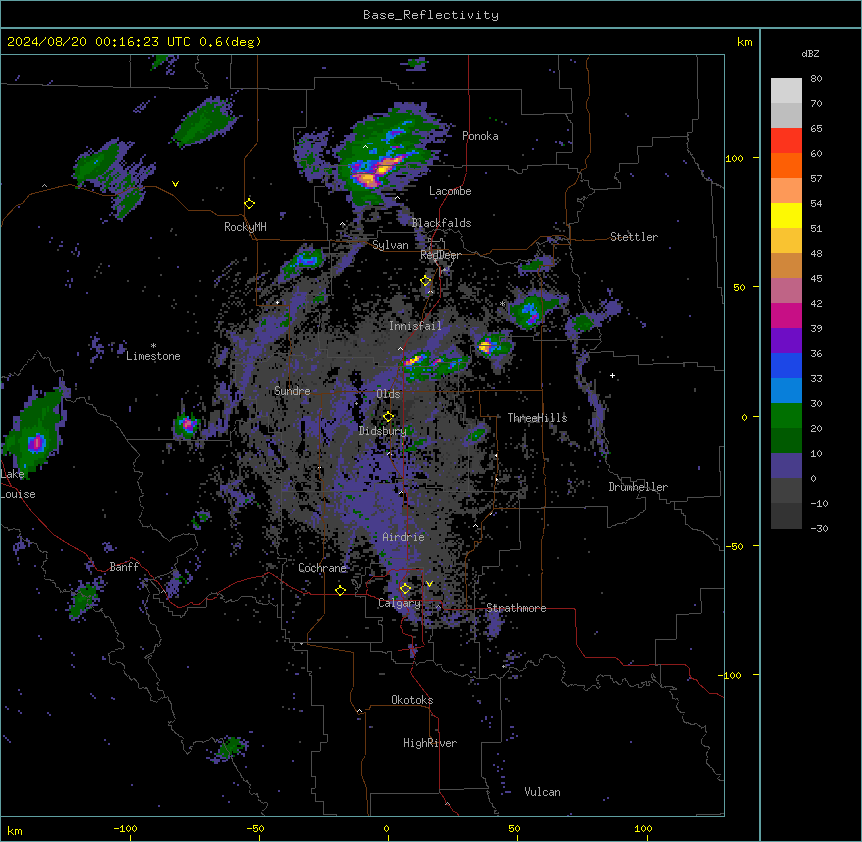The width and height of the screenshot is (862, 842).
Task: Click the RockyMH label
Action: tap(245, 227)
